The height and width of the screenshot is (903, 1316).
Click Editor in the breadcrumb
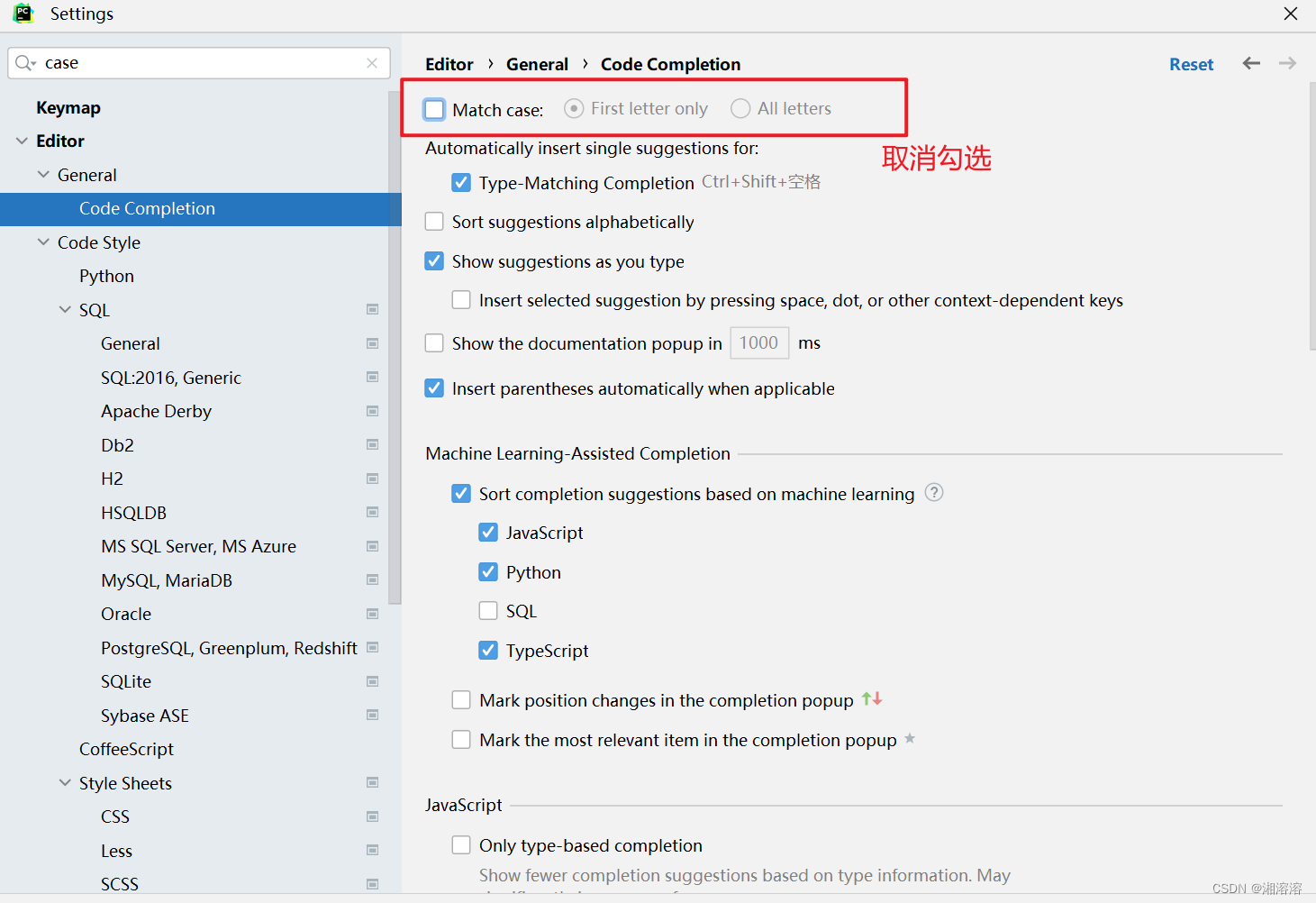tap(449, 64)
